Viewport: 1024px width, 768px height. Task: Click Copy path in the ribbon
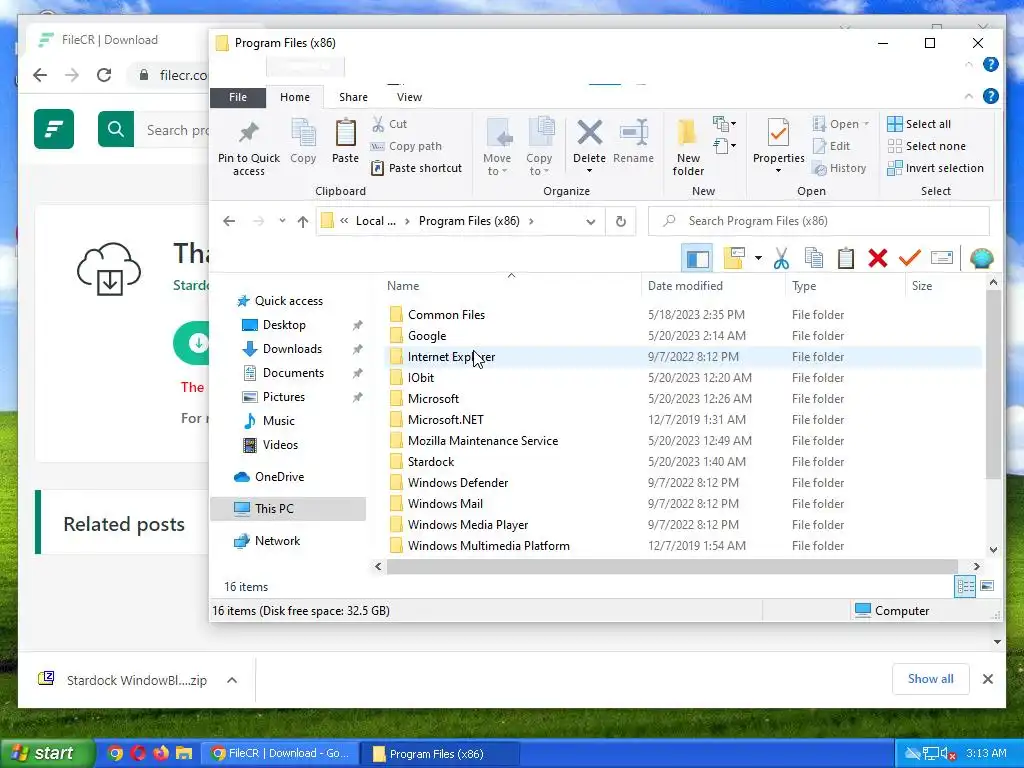pos(406,146)
